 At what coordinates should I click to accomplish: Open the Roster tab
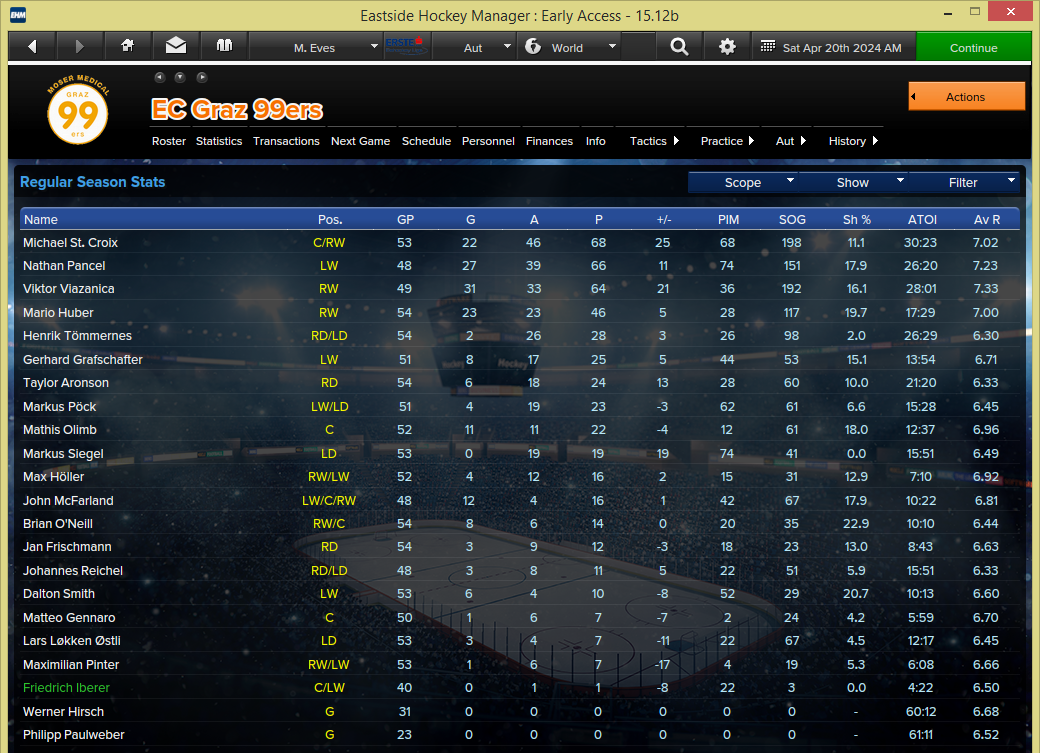(x=168, y=141)
